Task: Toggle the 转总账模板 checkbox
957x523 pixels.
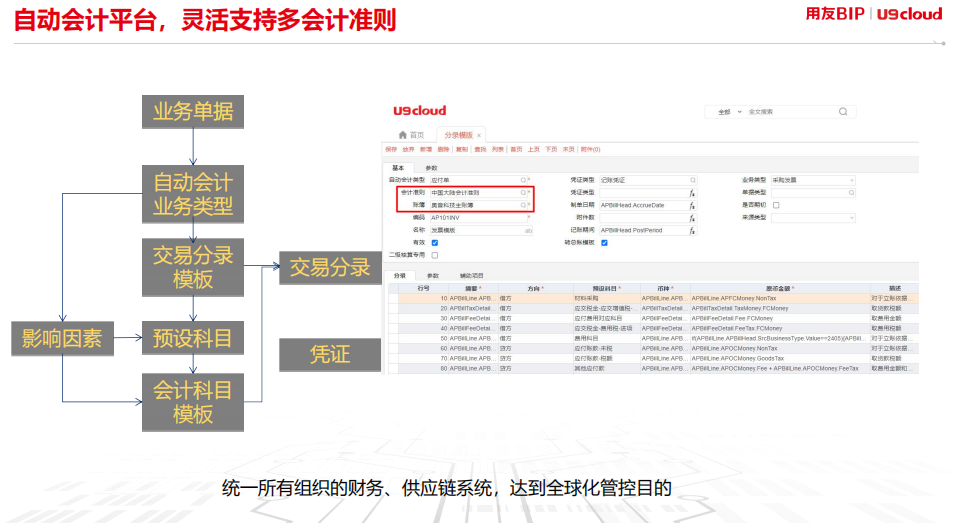Action: (x=605, y=243)
